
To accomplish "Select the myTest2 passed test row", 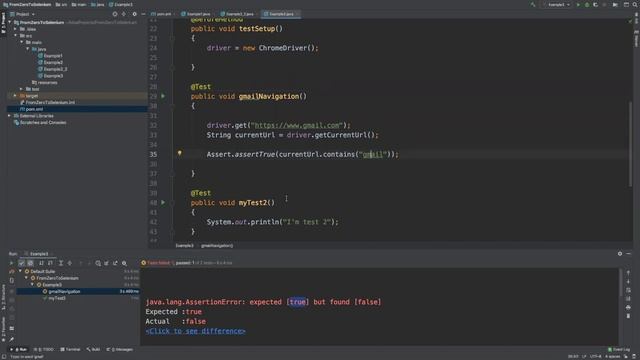I will 78,298.
